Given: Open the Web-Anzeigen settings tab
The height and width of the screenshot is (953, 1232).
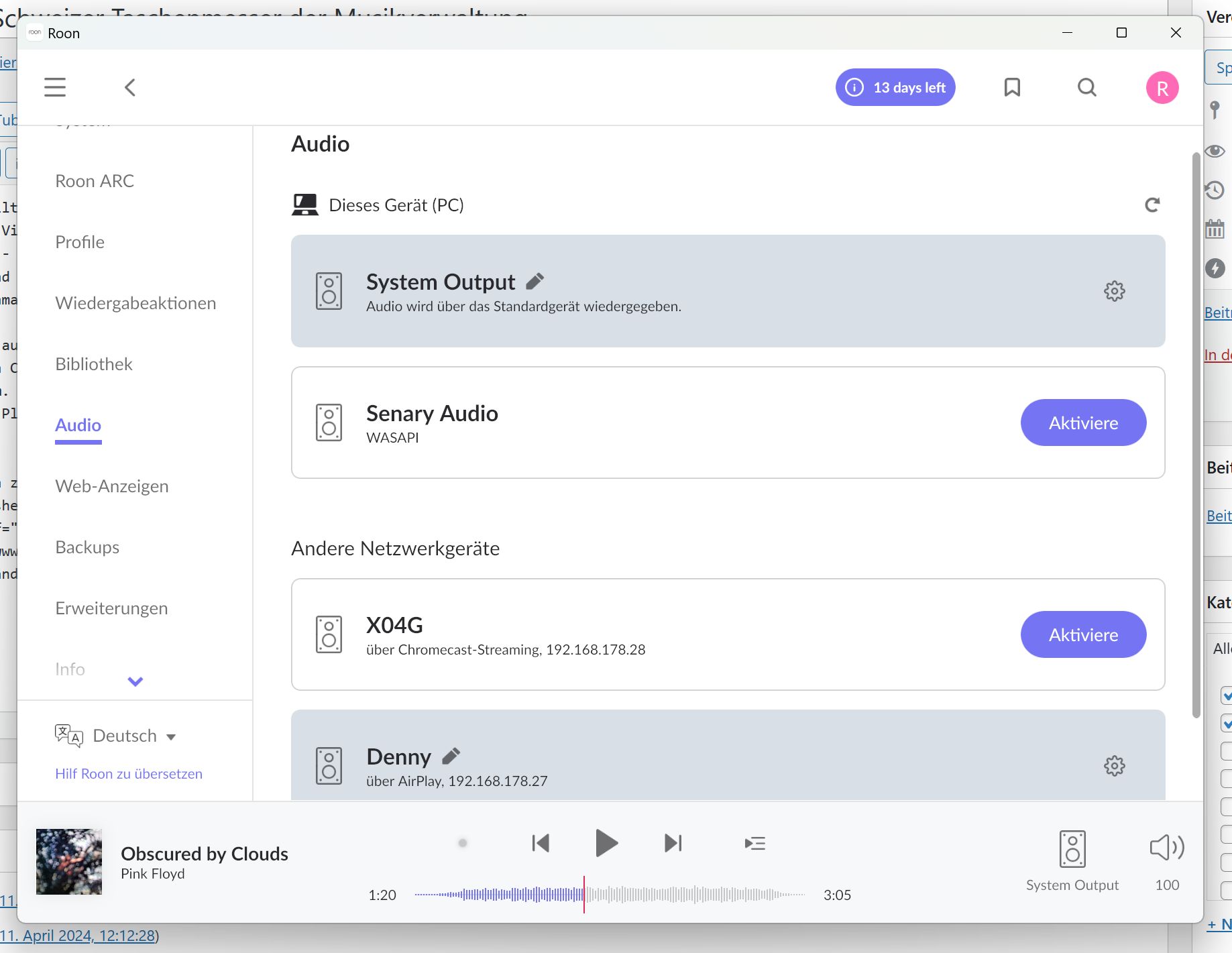Looking at the screenshot, I should pyautogui.click(x=112, y=486).
